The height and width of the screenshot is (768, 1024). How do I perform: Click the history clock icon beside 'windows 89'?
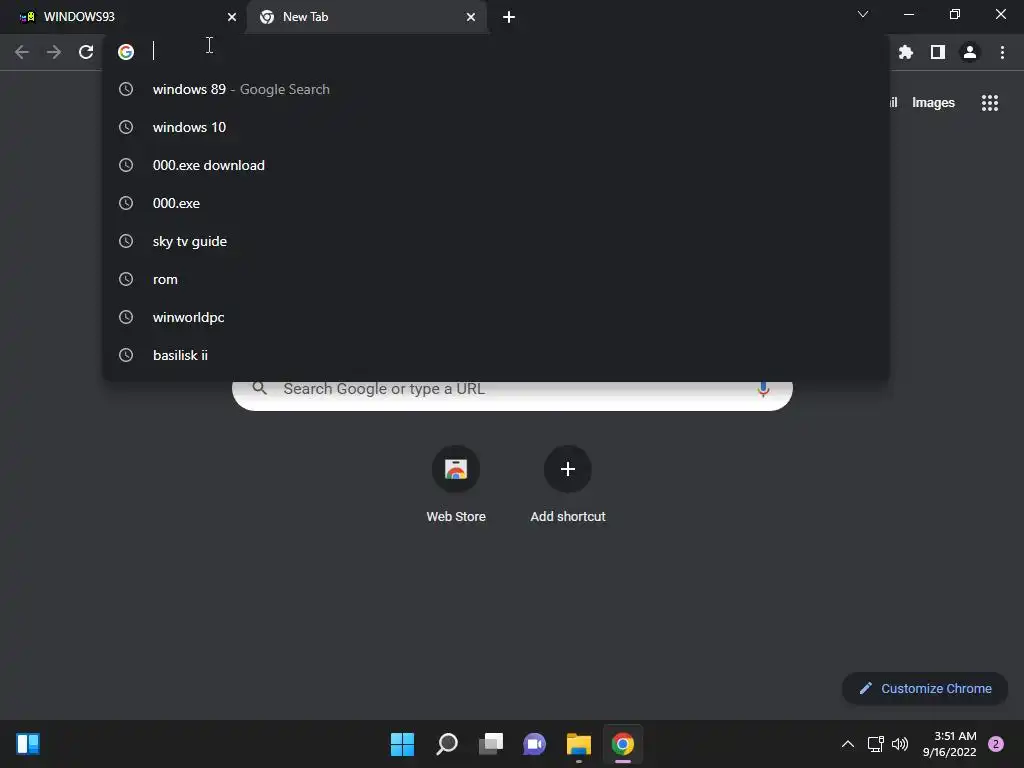tap(126, 89)
